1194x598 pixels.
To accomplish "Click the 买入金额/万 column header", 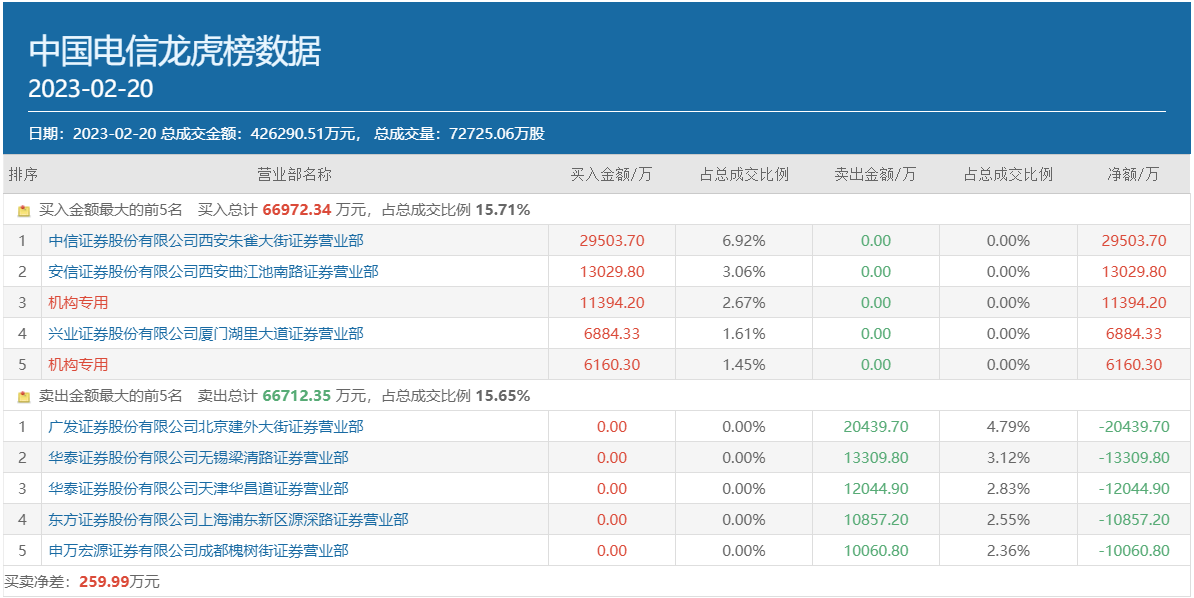I will coord(611,174).
